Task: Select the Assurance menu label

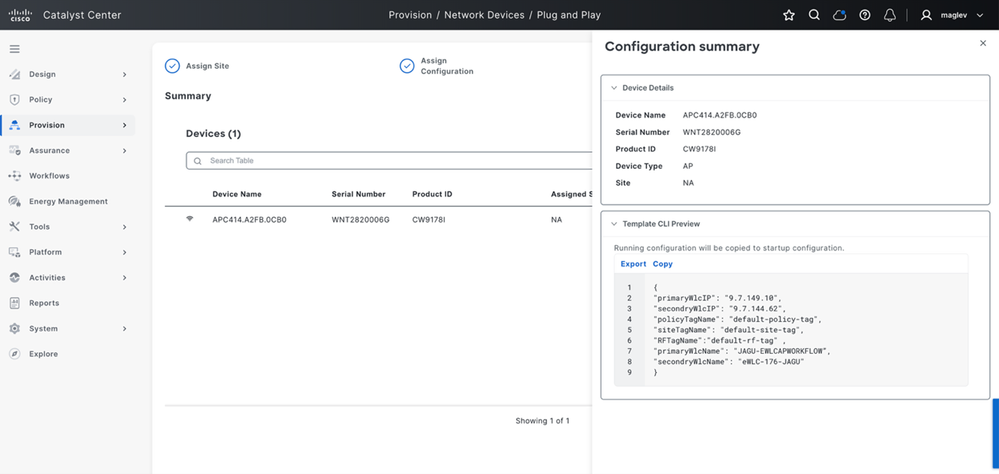Action: [49, 151]
